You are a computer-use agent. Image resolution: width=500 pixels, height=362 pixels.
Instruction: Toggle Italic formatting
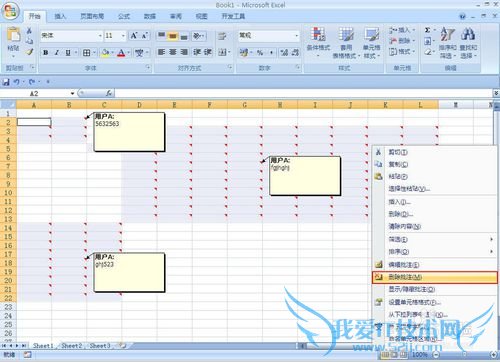57,53
